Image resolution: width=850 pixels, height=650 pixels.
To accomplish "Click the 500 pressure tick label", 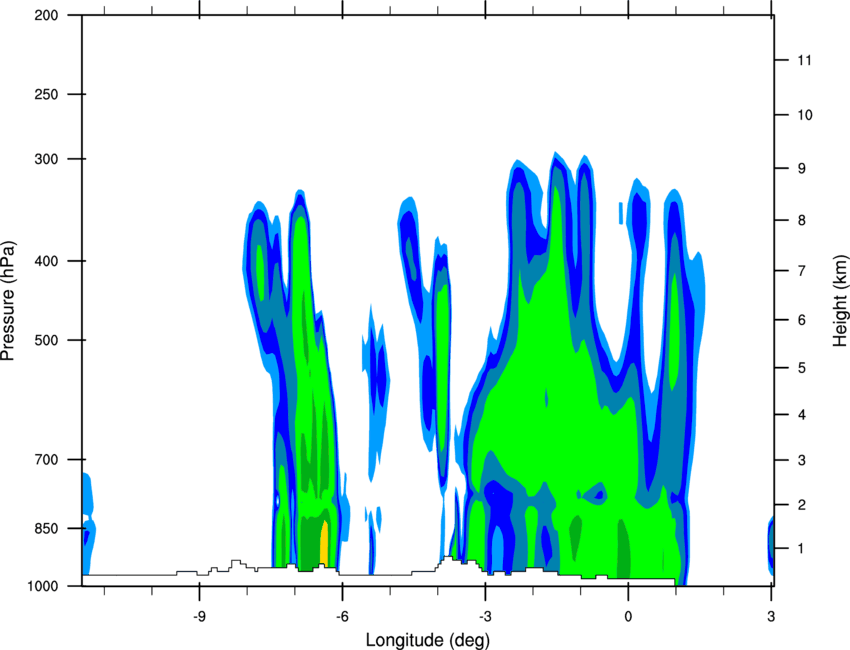I will point(46,340).
